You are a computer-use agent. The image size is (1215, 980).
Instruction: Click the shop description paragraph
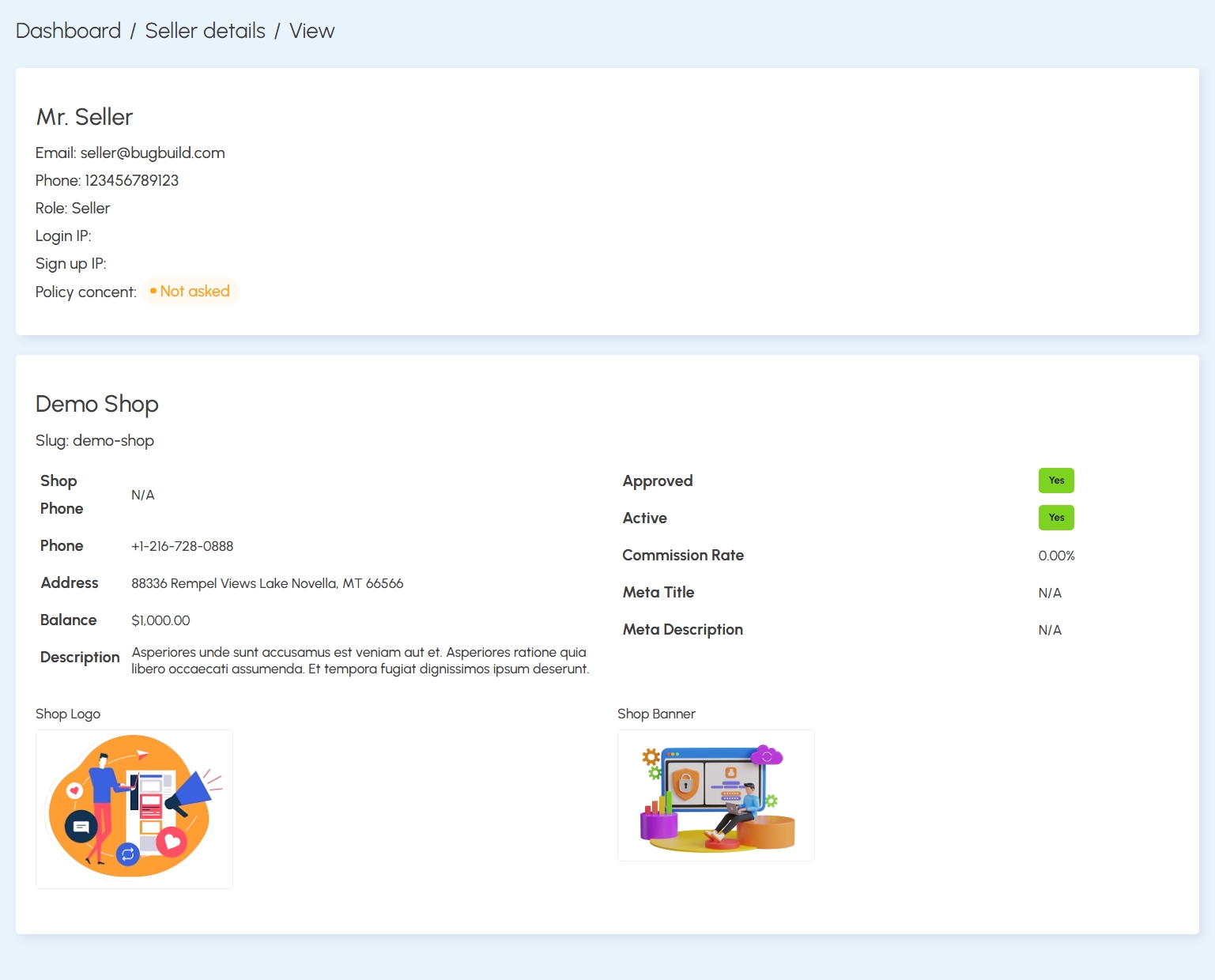tap(360, 661)
